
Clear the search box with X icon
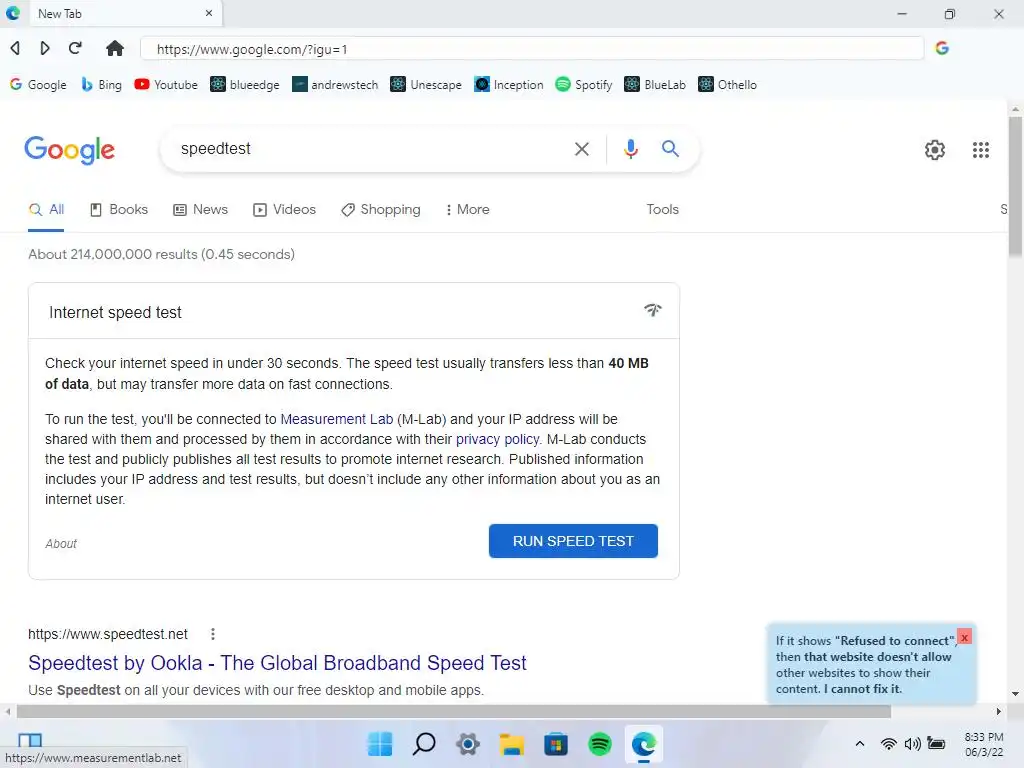click(582, 150)
